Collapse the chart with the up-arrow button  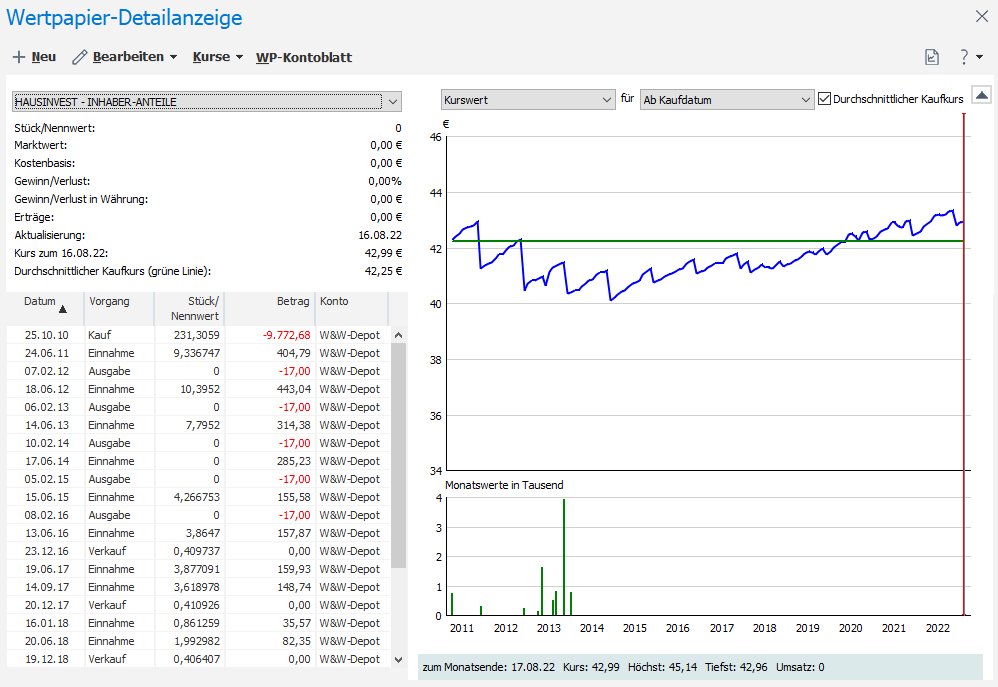981,95
